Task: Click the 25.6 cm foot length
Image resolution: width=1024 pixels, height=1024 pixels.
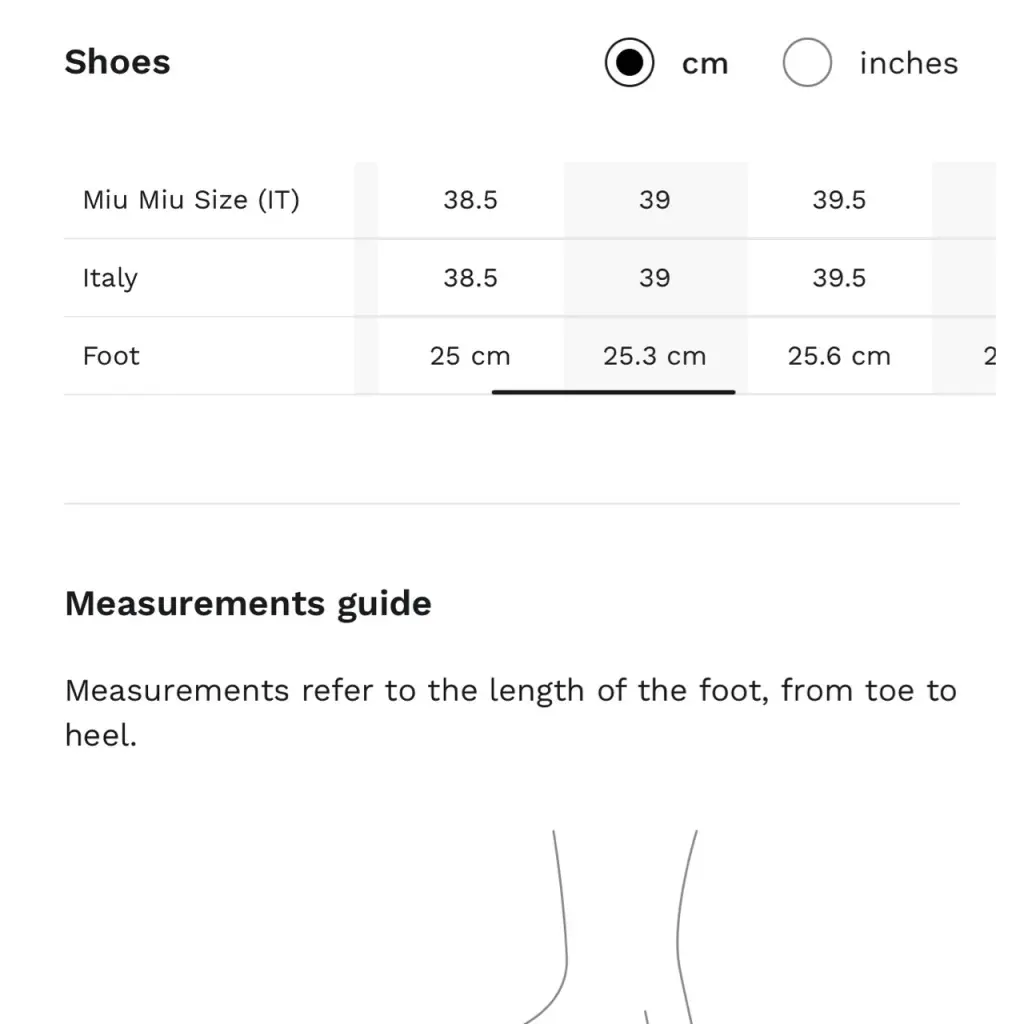Action: 838,356
